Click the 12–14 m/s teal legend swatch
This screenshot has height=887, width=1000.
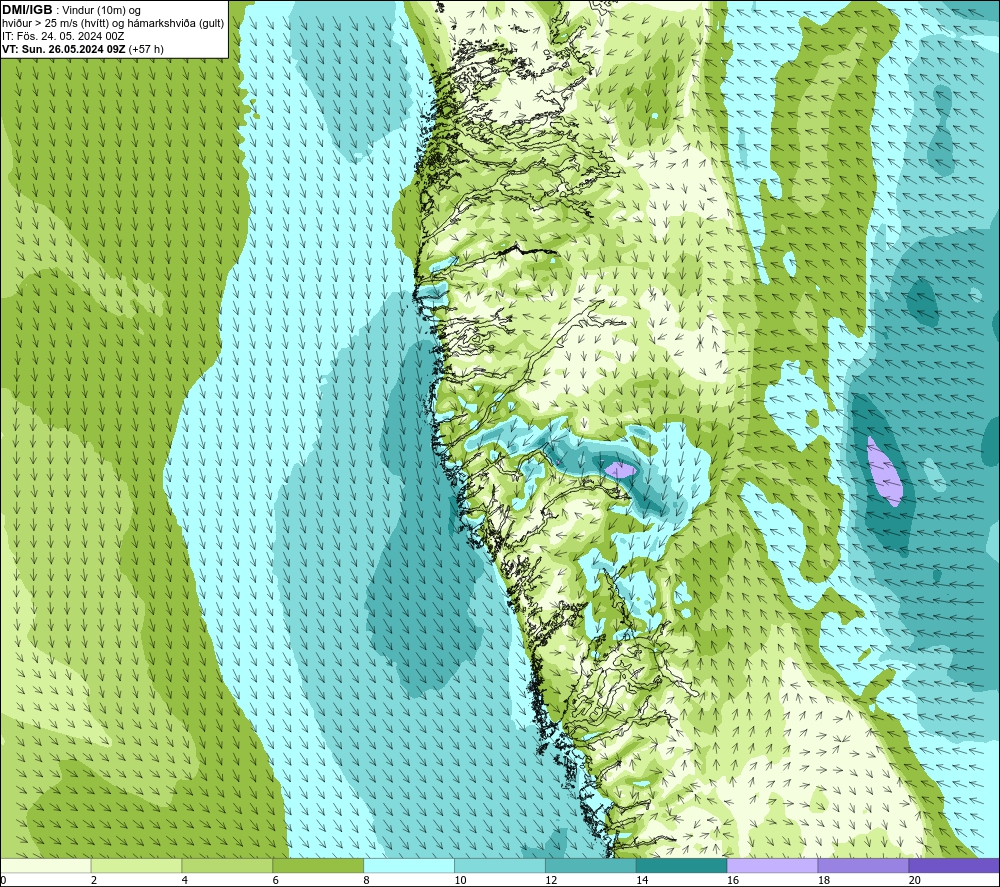(591, 865)
